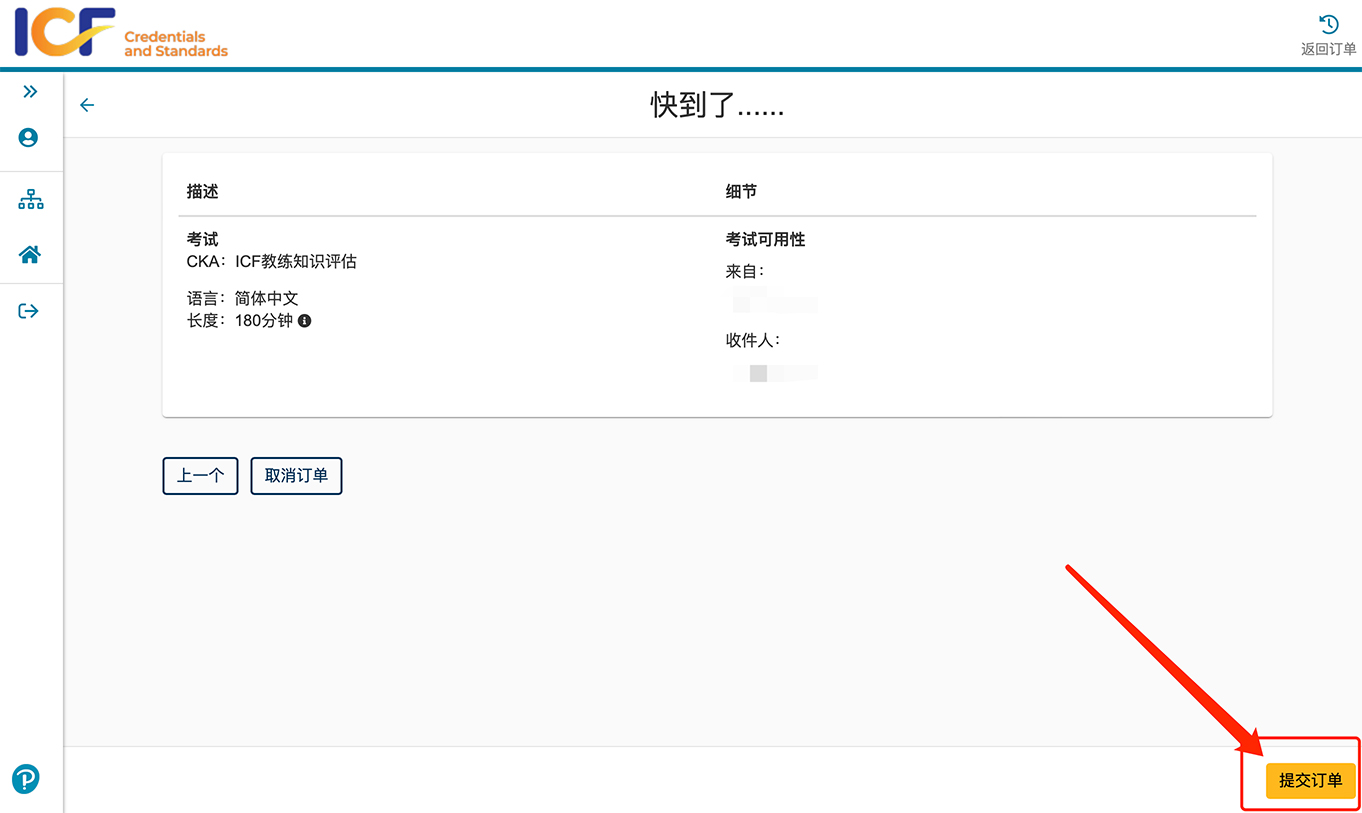
Task: Click the 返回订单 text label
Action: 1328,49
